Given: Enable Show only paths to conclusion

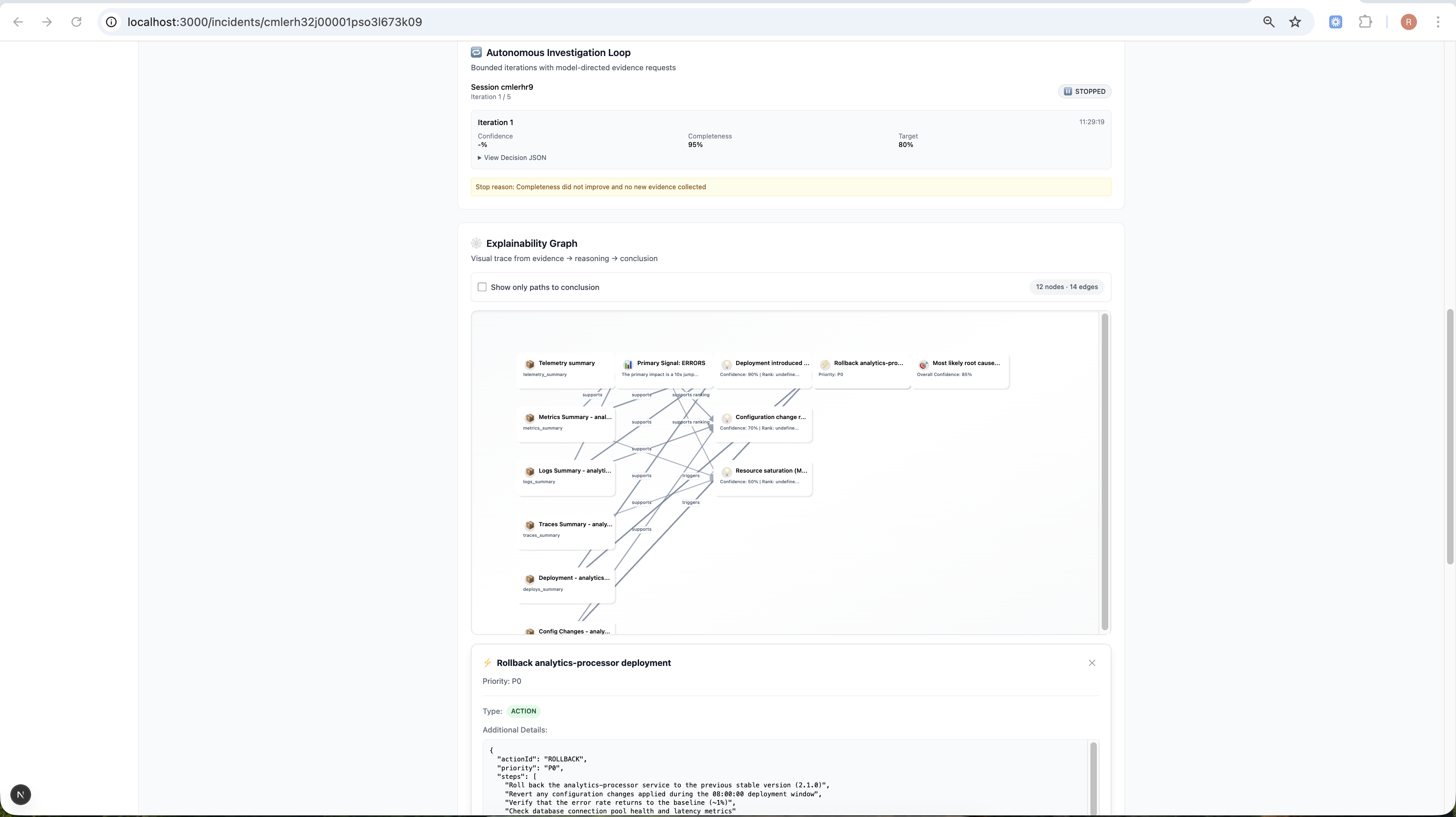Looking at the screenshot, I should pos(482,287).
